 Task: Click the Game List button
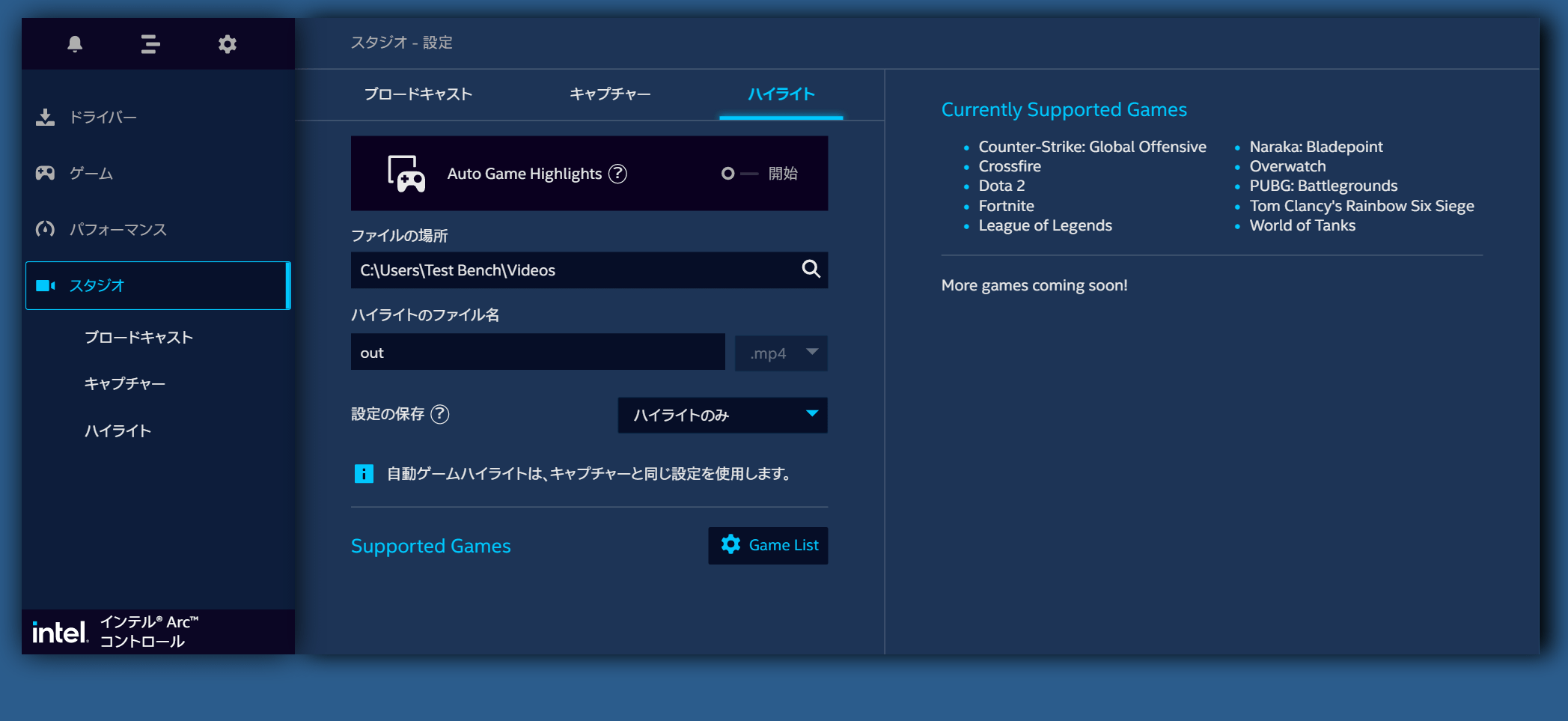point(768,545)
